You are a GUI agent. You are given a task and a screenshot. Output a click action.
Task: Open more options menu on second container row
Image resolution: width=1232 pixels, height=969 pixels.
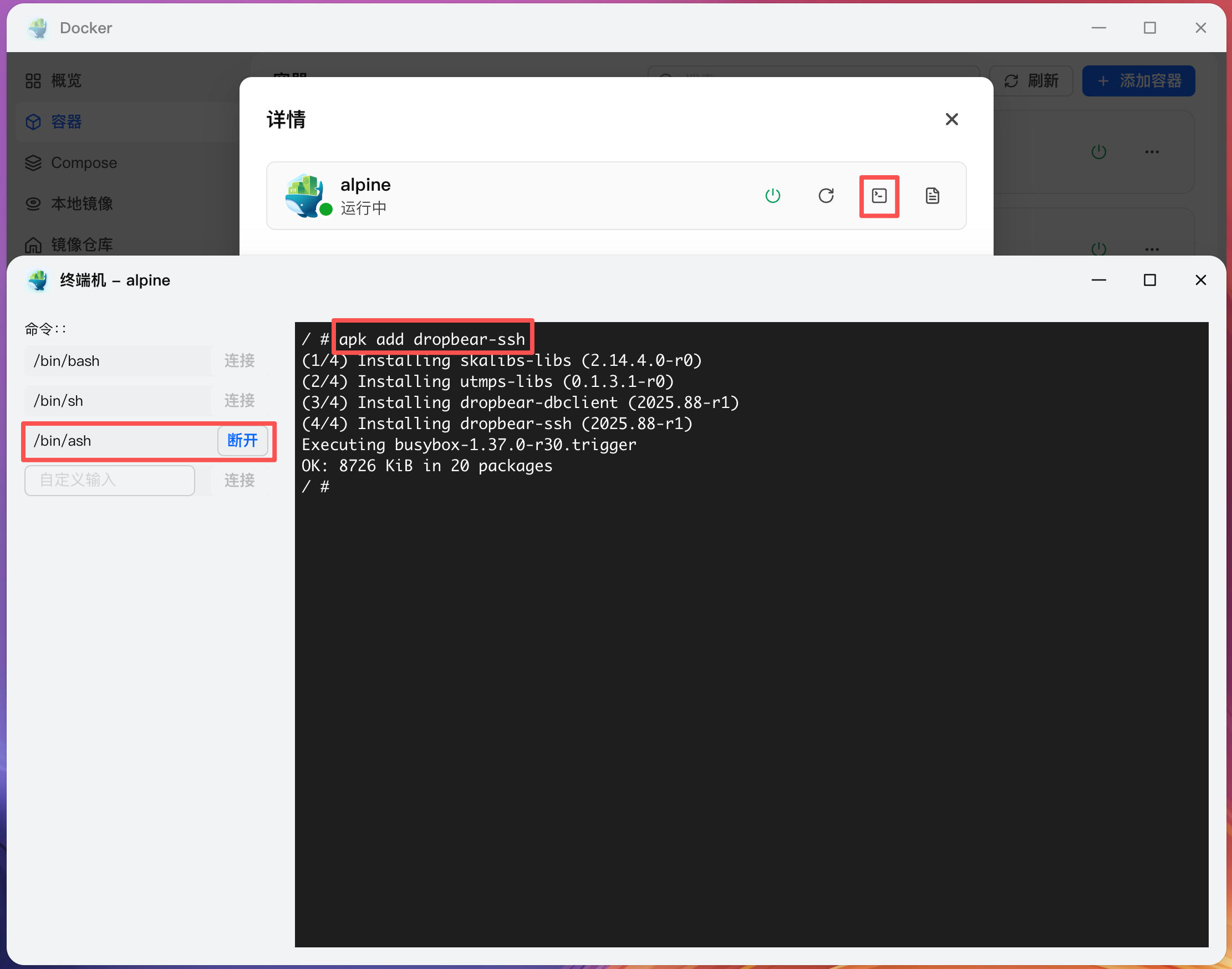coord(1152,248)
